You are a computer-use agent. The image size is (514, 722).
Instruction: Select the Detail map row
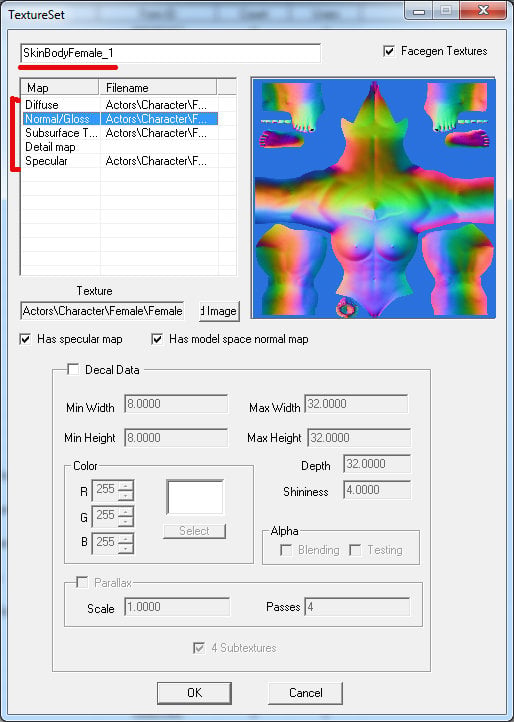coord(120,147)
